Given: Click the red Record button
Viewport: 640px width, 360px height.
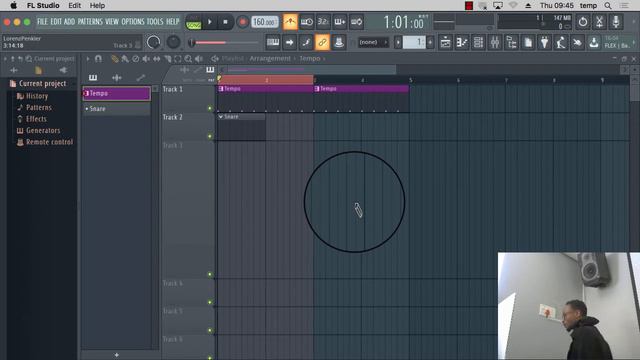Looking at the screenshot, I should [242, 22].
